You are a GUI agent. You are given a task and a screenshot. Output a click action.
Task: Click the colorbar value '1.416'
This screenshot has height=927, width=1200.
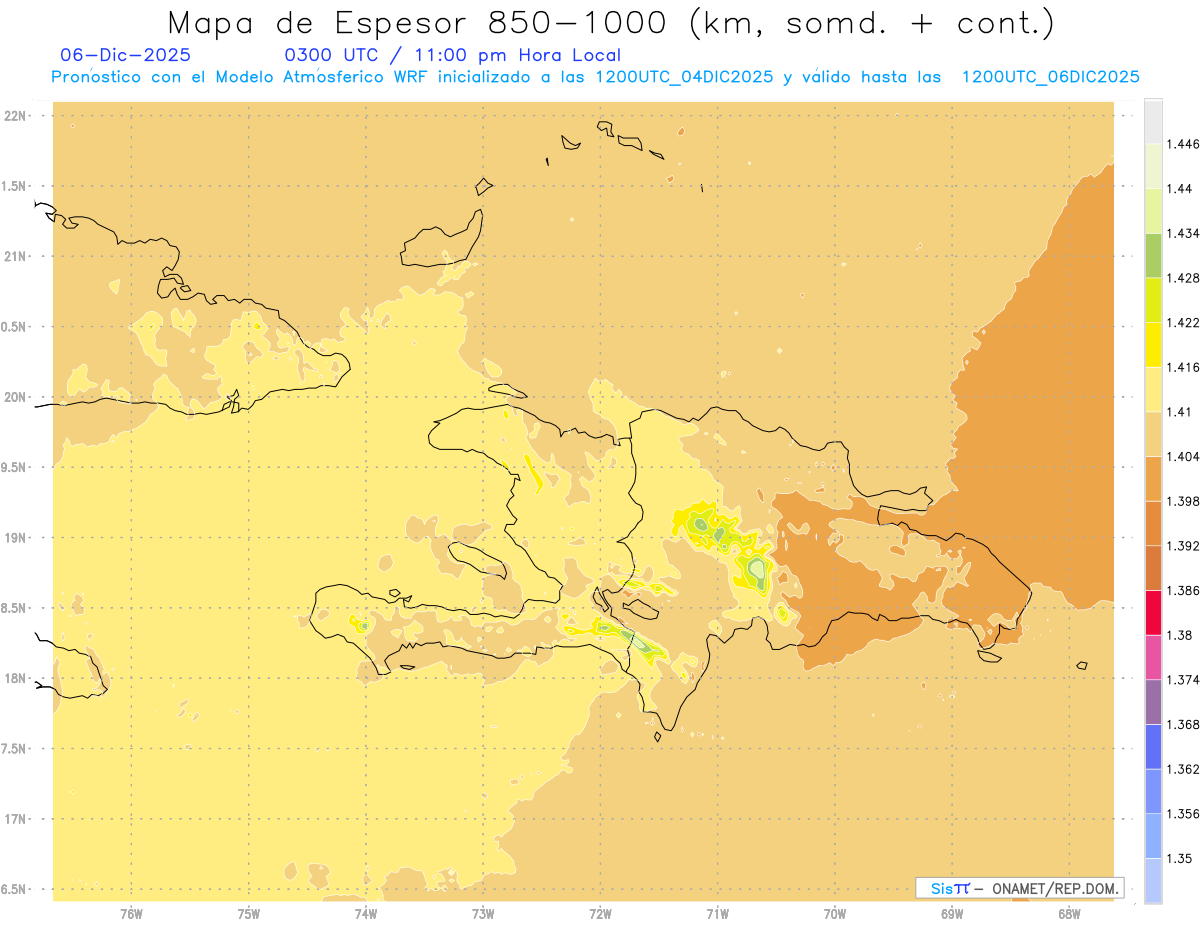[1182, 367]
